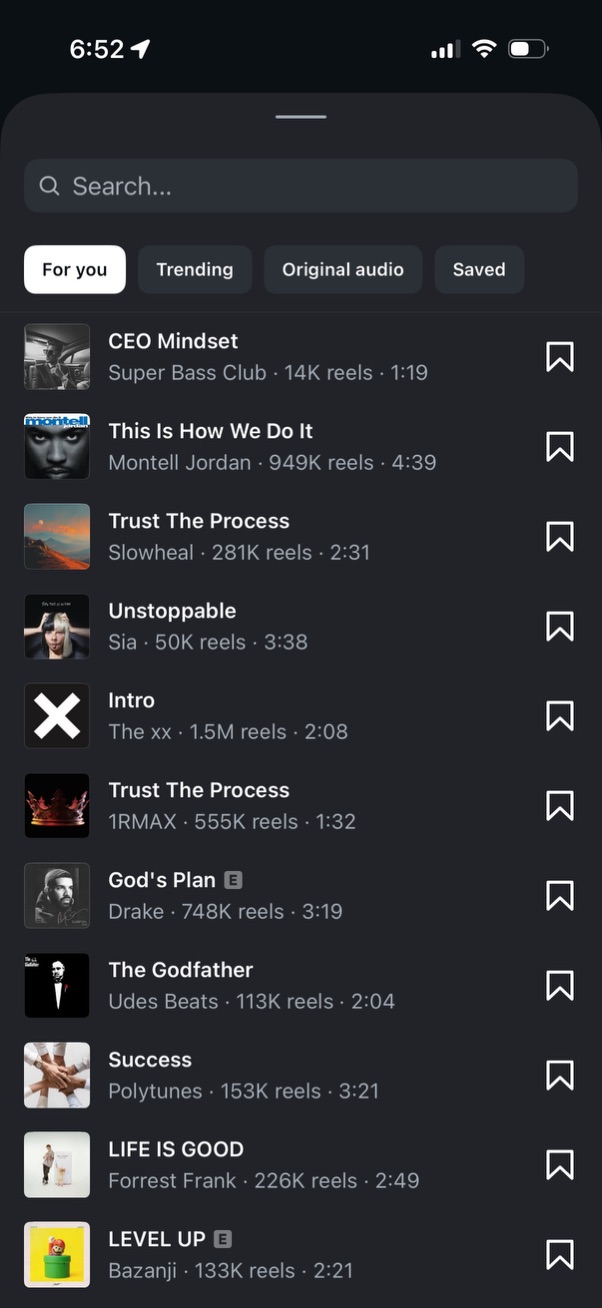
Task: Save "CEO Mindset" using its bookmark icon
Action: 559,356
